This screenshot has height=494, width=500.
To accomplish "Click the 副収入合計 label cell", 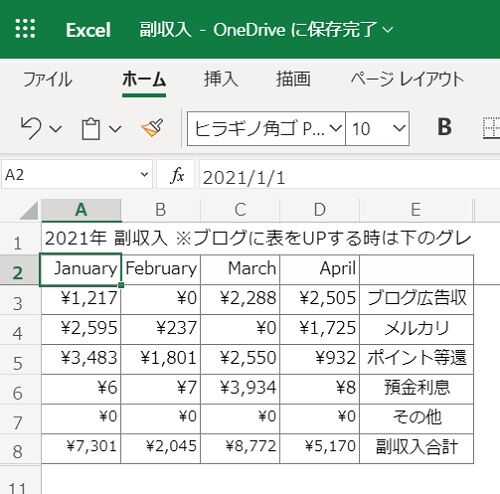I will [x=416, y=448].
